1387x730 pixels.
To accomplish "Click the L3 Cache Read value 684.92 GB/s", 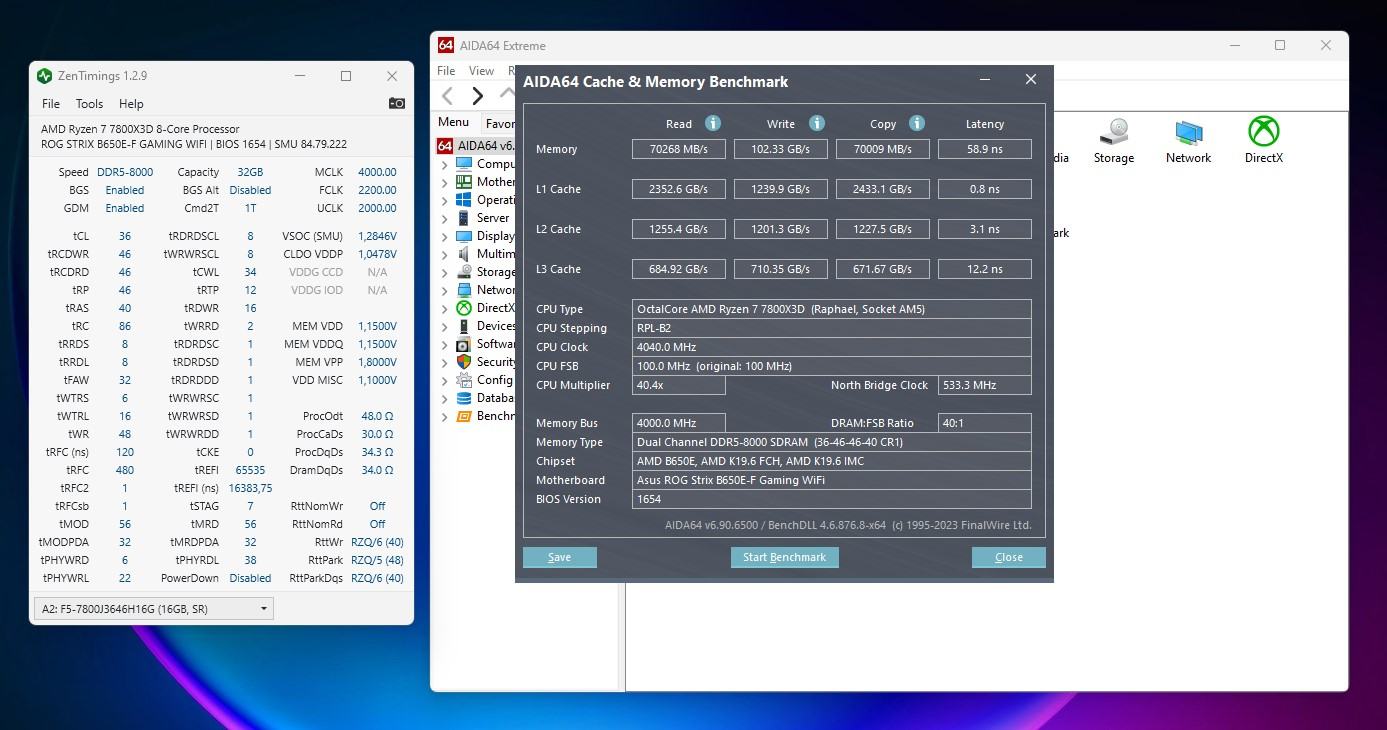I will pos(679,269).
